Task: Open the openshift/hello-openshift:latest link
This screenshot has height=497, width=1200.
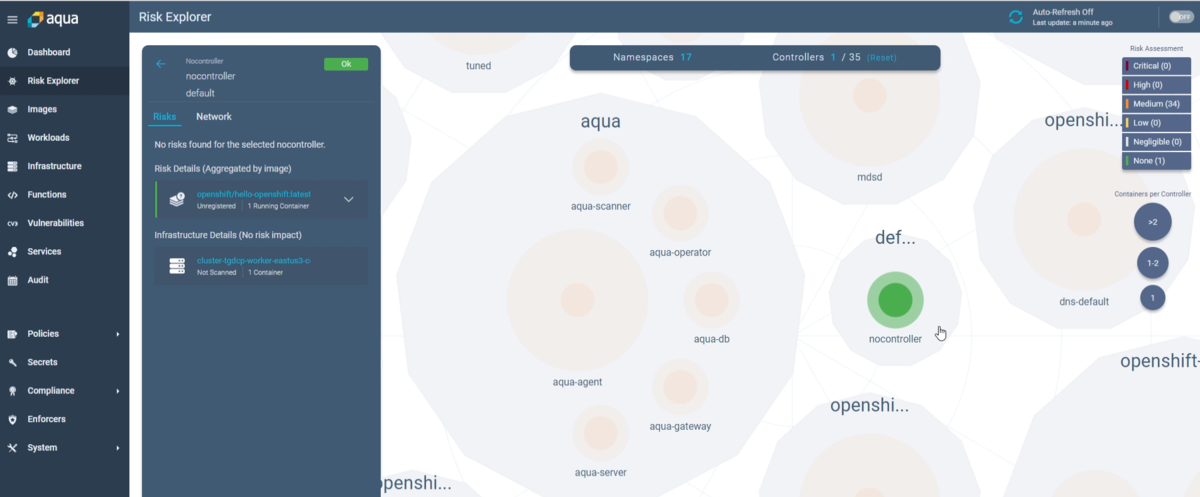Action: tap(255, 193)
